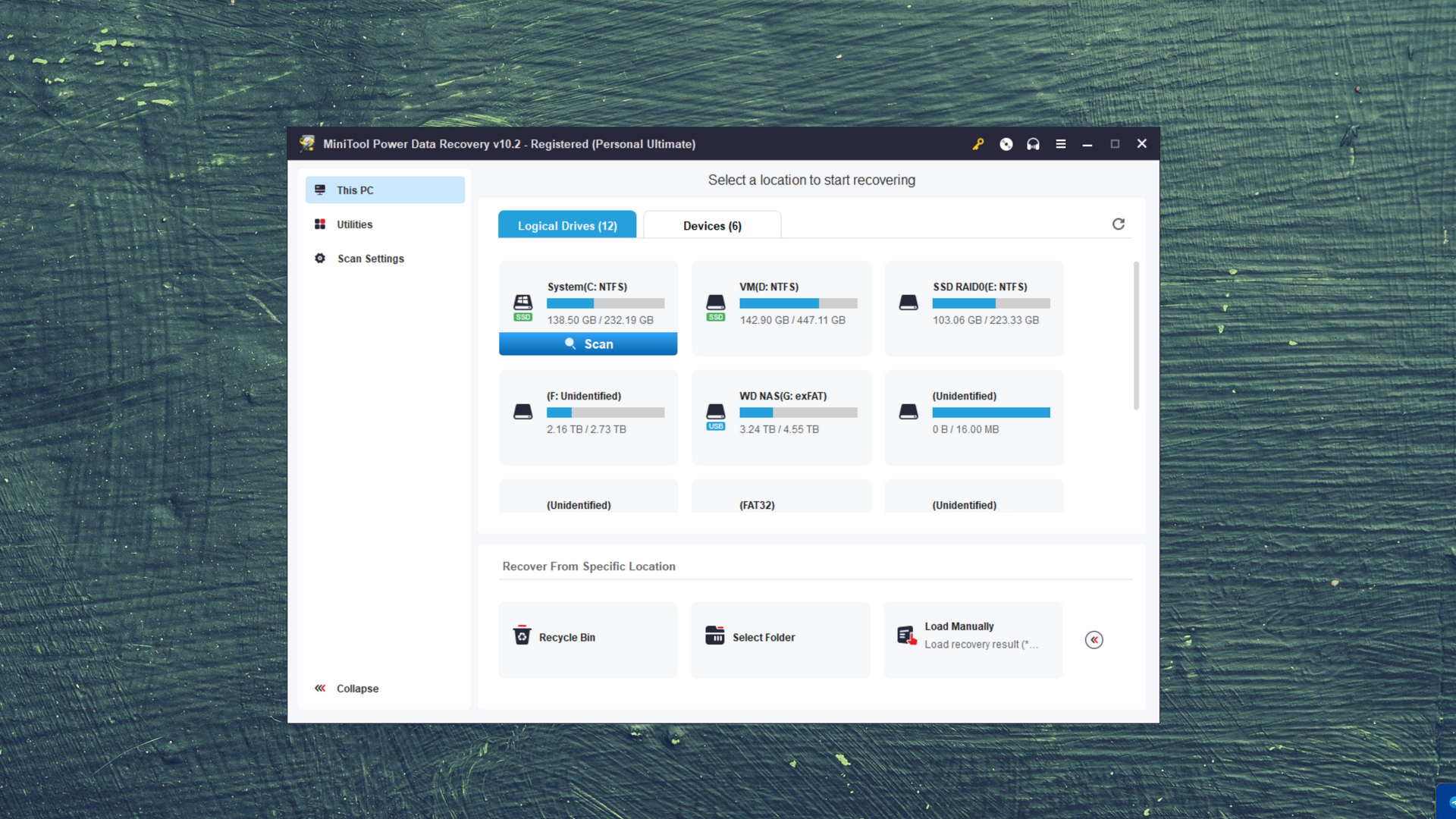Collapse the sidebar via Collapse label
1456x819 pixels.
[x=358, y=689]
